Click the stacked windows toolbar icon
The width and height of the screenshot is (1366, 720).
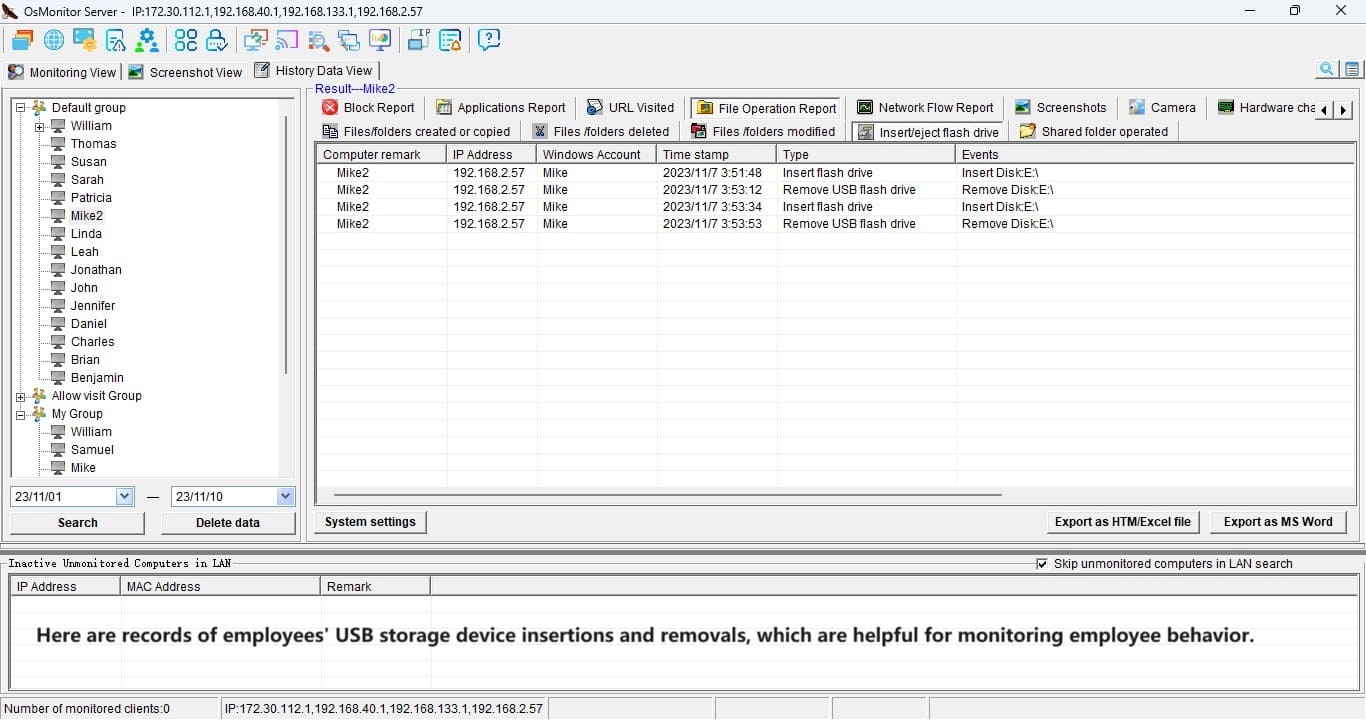pyautogui.click(x=22, y=39)
